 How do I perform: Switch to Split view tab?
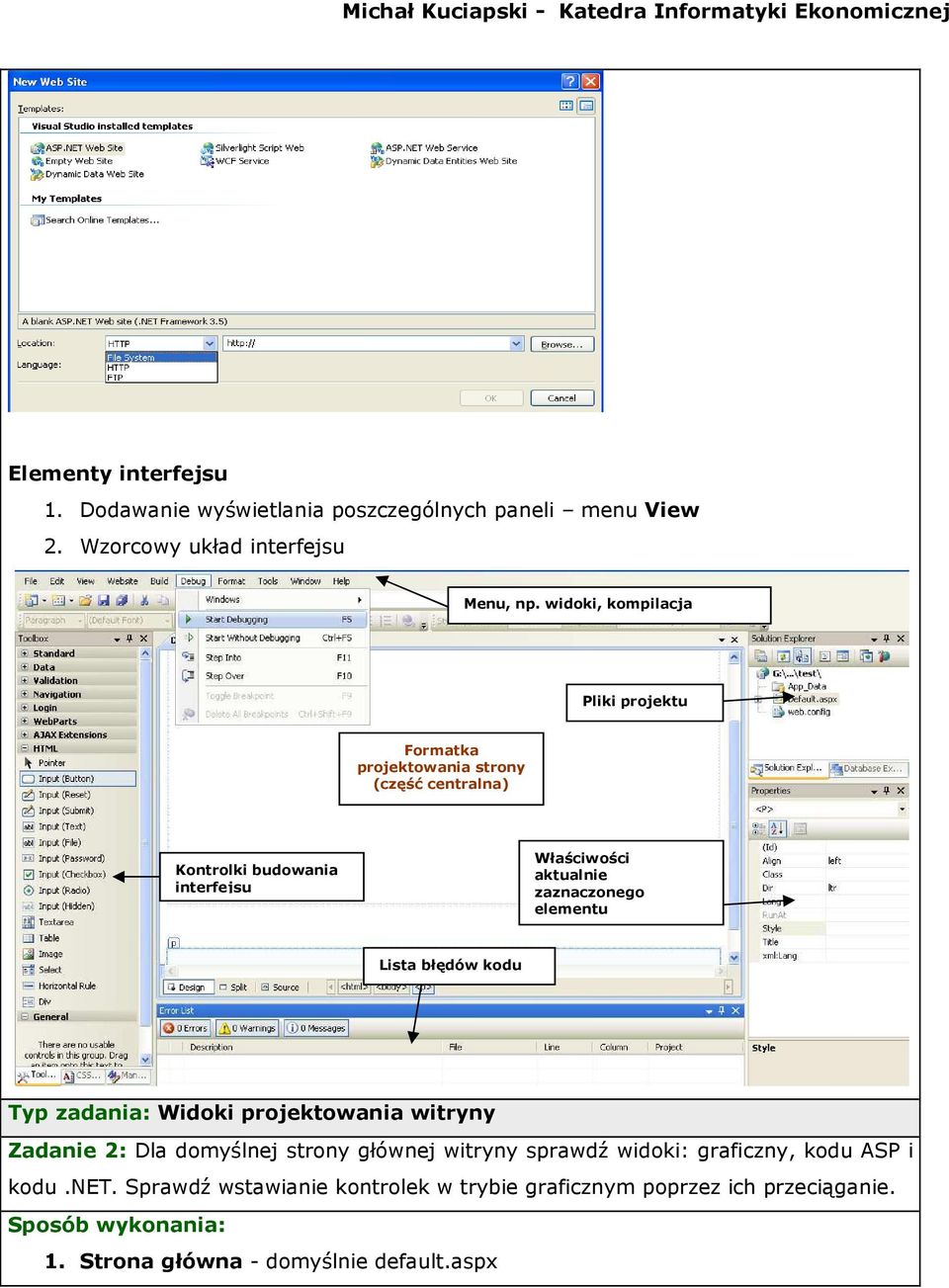coord(234,987)
